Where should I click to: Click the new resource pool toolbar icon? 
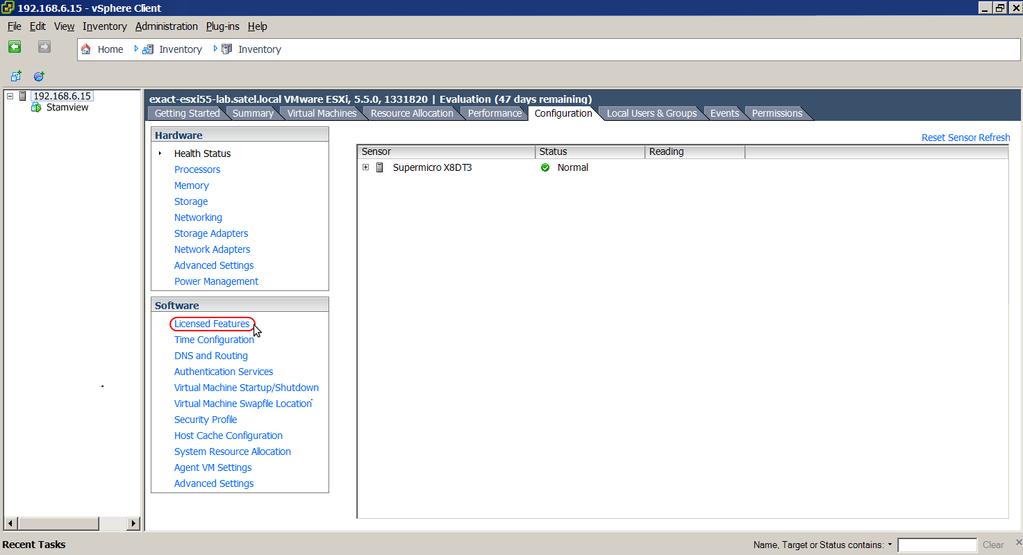tap(38, 76)
